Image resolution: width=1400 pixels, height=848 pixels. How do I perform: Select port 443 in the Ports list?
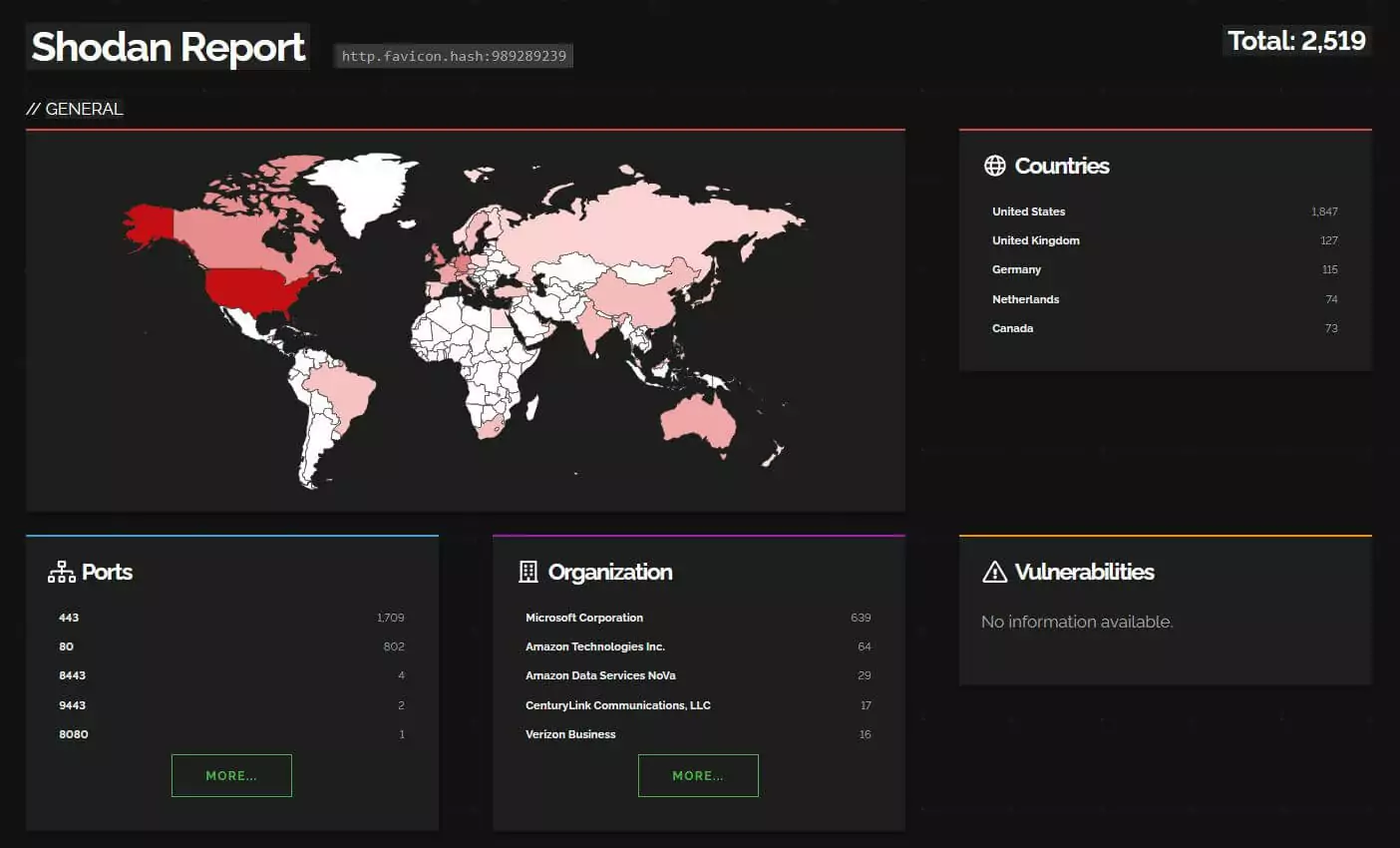coord(69,617)
